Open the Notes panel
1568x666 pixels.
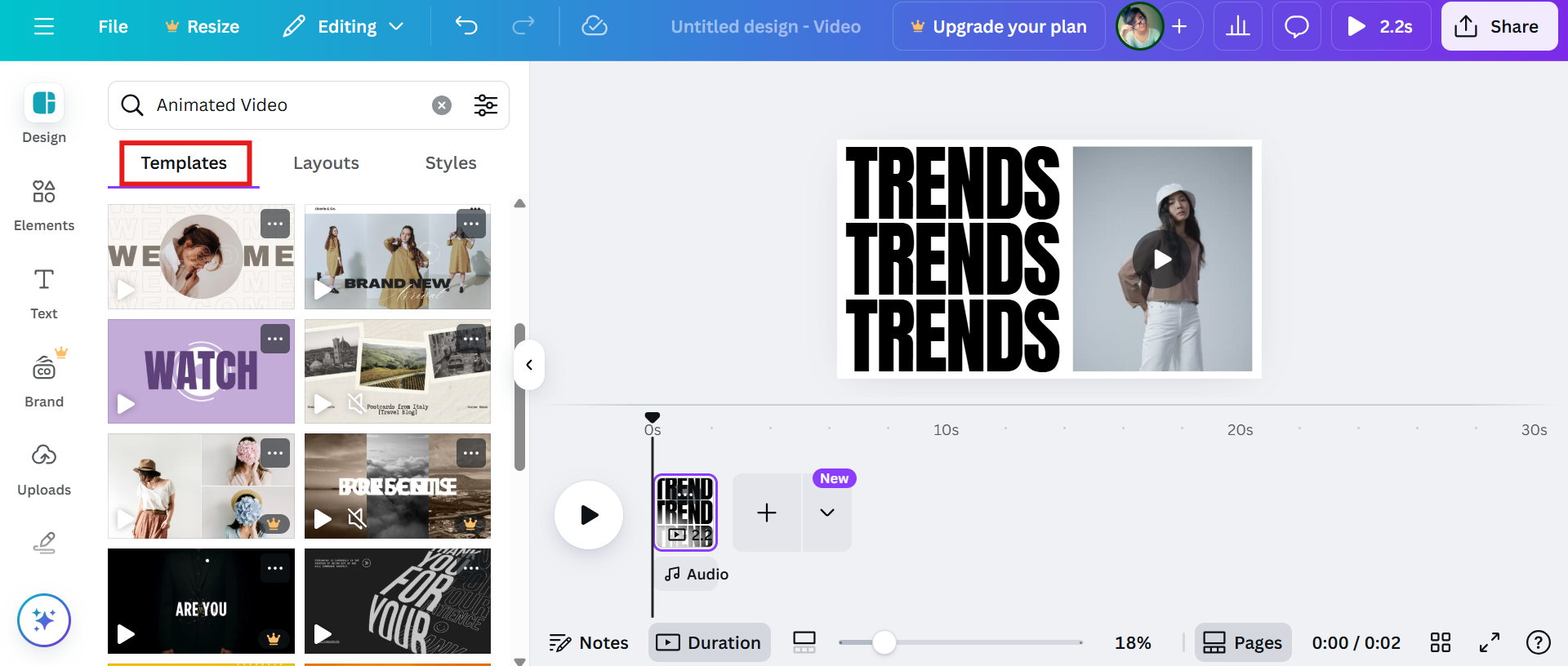pos(589,643)
